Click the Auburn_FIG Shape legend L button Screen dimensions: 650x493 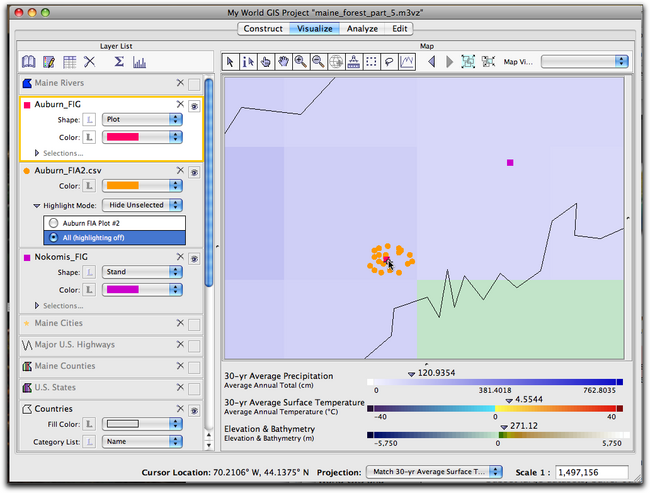(x=89, y=120)
